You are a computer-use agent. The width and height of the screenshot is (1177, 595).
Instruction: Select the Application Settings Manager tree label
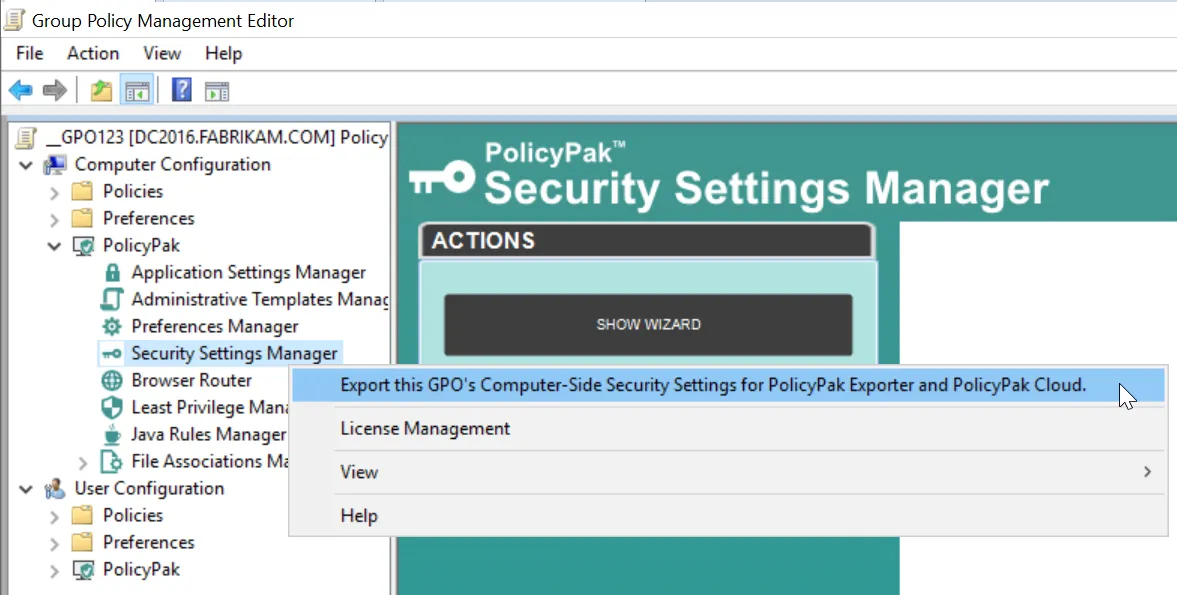pyautogui.click(x=248, y=272)
